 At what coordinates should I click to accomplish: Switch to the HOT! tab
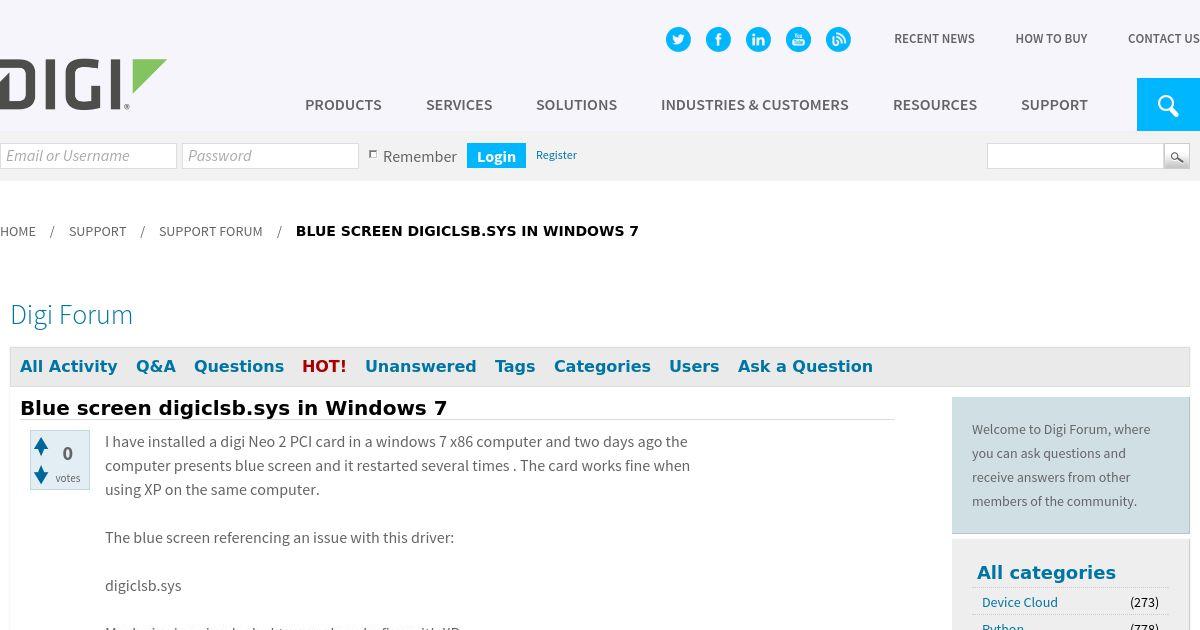click(x=324, y=366)
